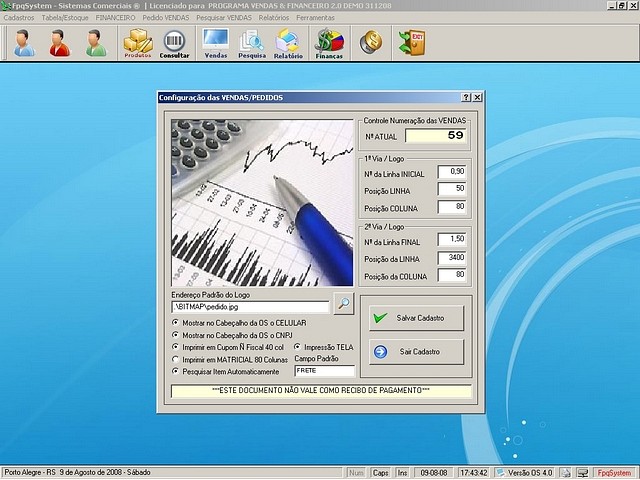The height and width of the screenshot is (480, 640).
Task: Click the green Exit door icon
Action: (x=410, y=43)
